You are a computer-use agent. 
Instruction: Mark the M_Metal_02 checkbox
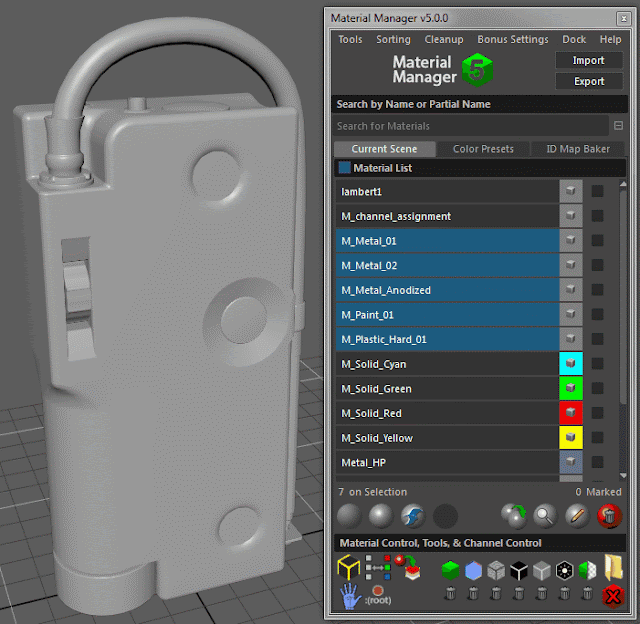[x=598, y=265]
